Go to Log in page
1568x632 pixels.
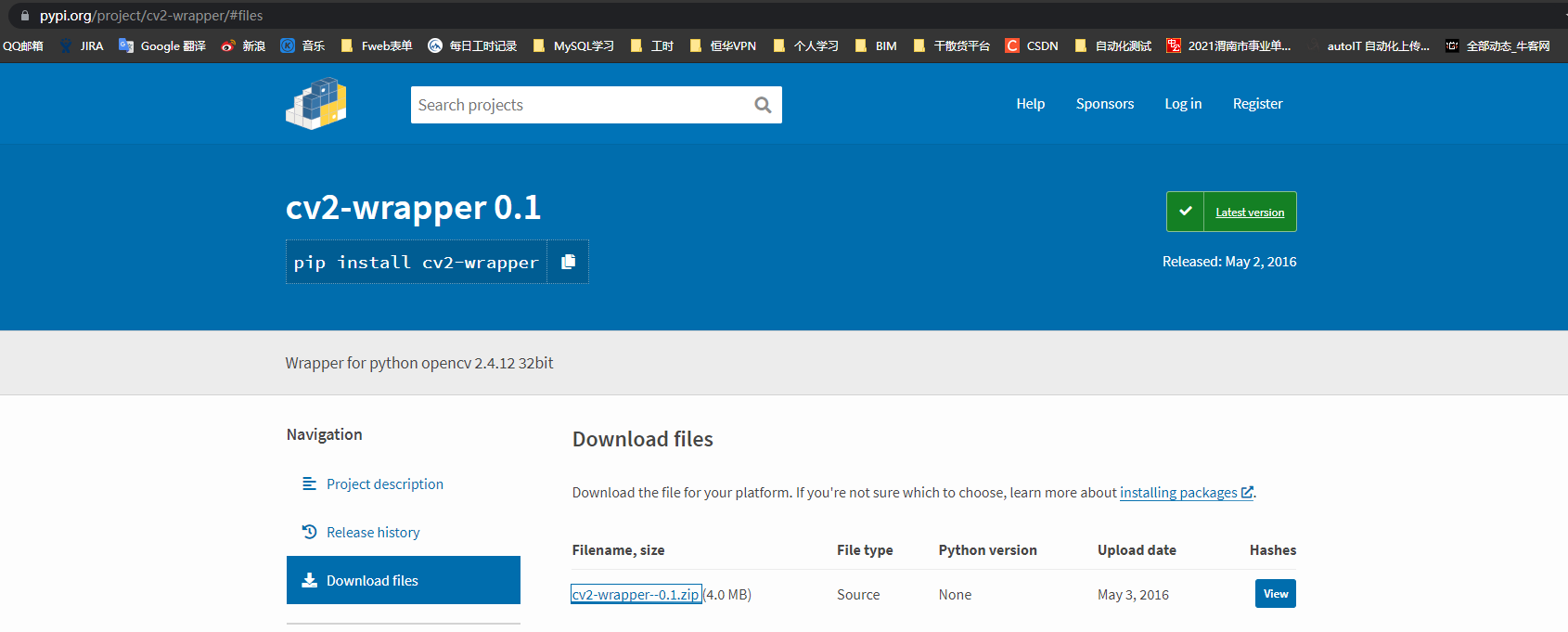[x=1183, y=104]
